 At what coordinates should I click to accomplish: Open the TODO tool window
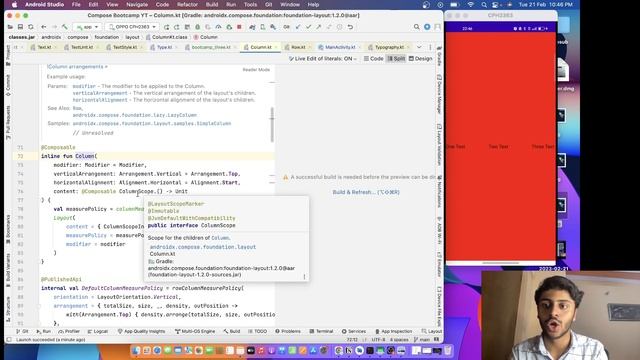[x=258, y=331]
